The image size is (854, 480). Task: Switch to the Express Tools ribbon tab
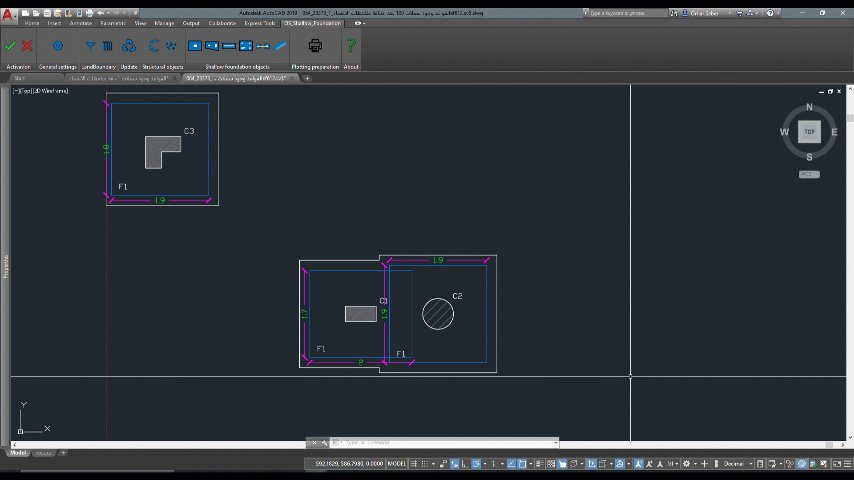point(259,22)
